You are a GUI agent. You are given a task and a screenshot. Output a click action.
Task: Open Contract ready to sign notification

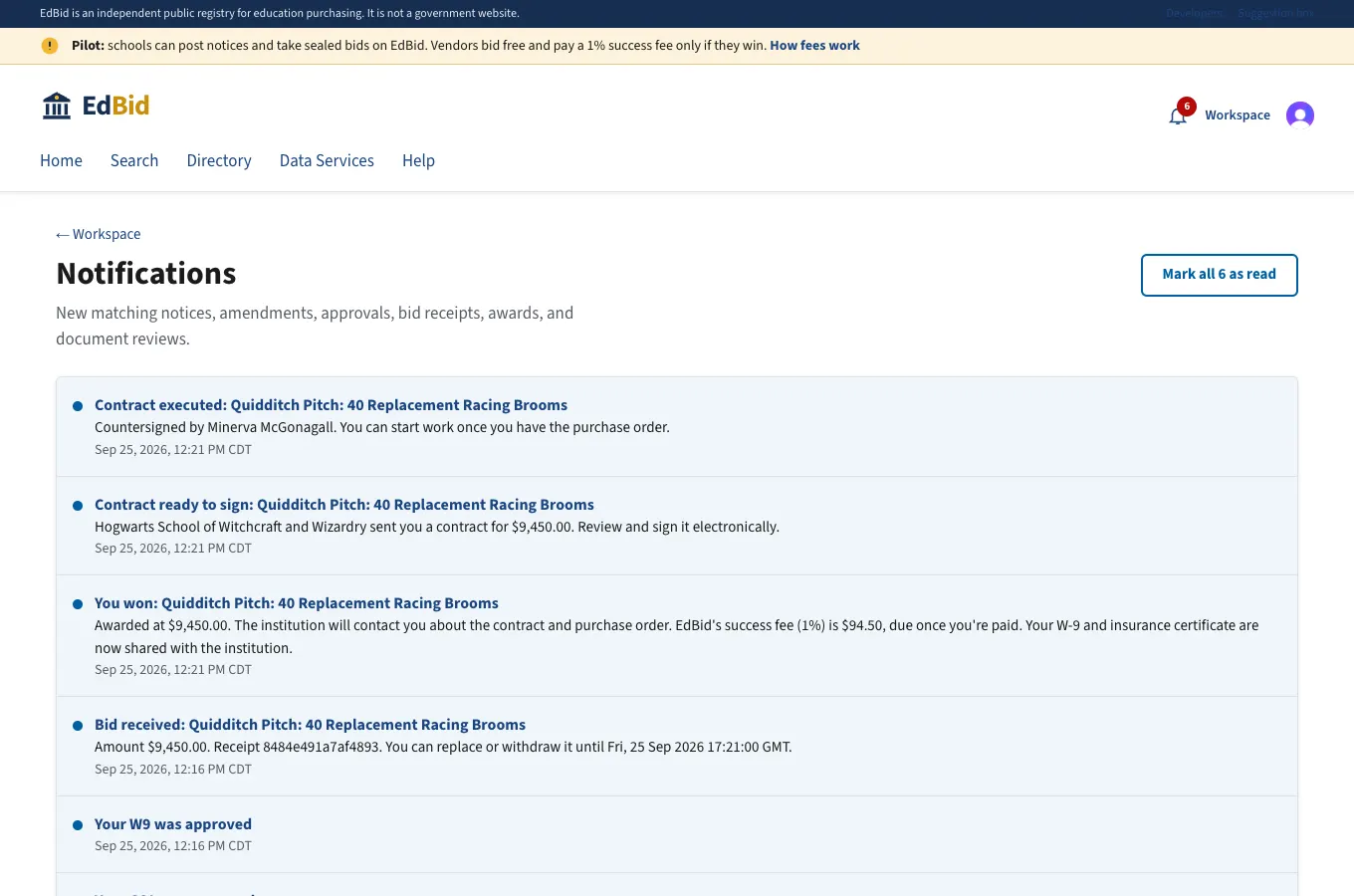pyautogui.click(x=344, y=505)
